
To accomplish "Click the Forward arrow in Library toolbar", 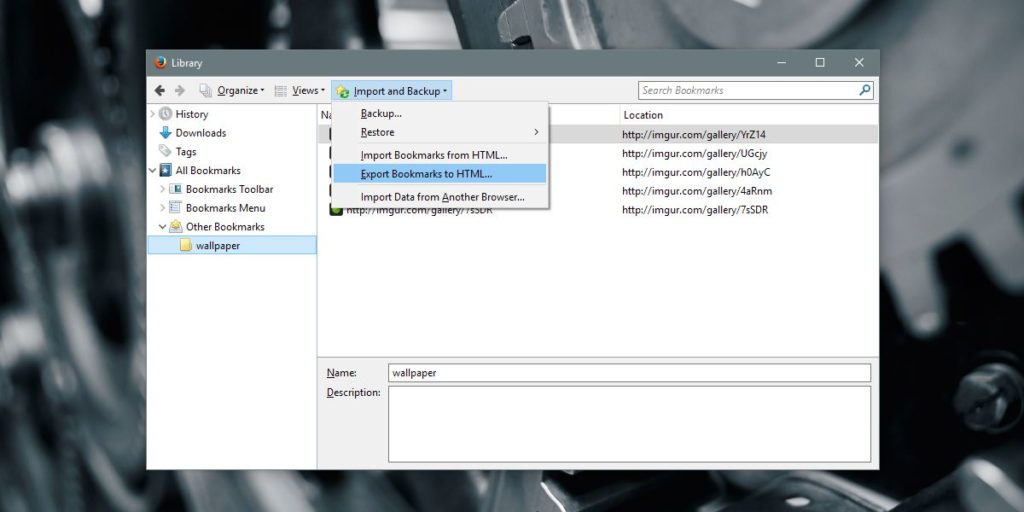I will 180,91.
